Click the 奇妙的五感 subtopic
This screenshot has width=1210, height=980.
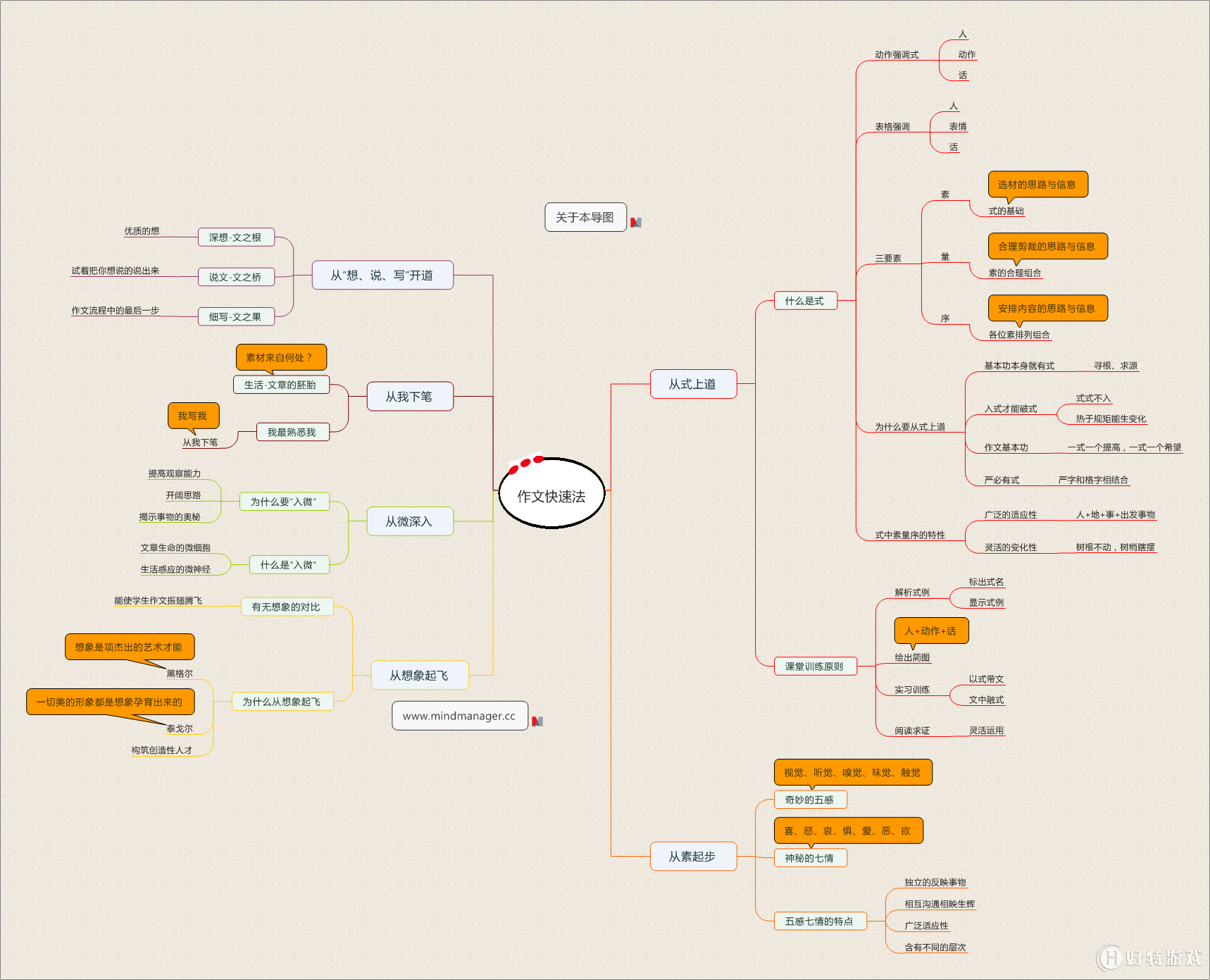(x=811, y=800)
